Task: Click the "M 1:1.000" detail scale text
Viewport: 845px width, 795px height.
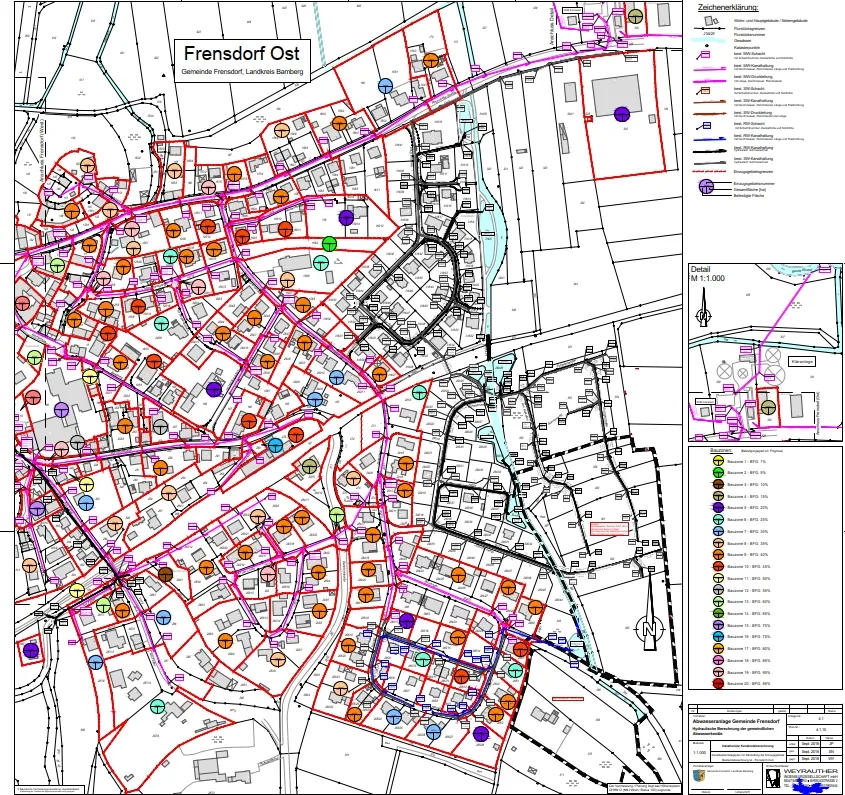Action: click(708, 278)
